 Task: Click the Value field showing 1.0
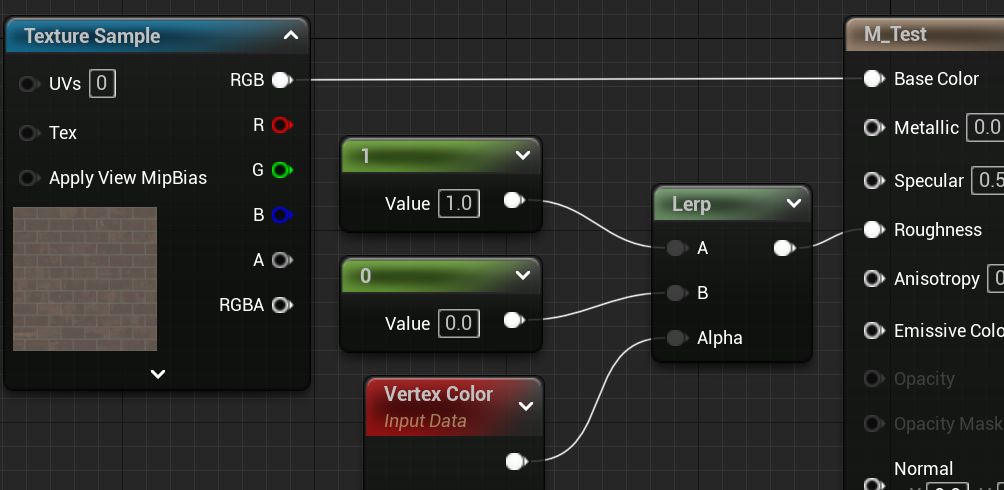click(458, 203)
